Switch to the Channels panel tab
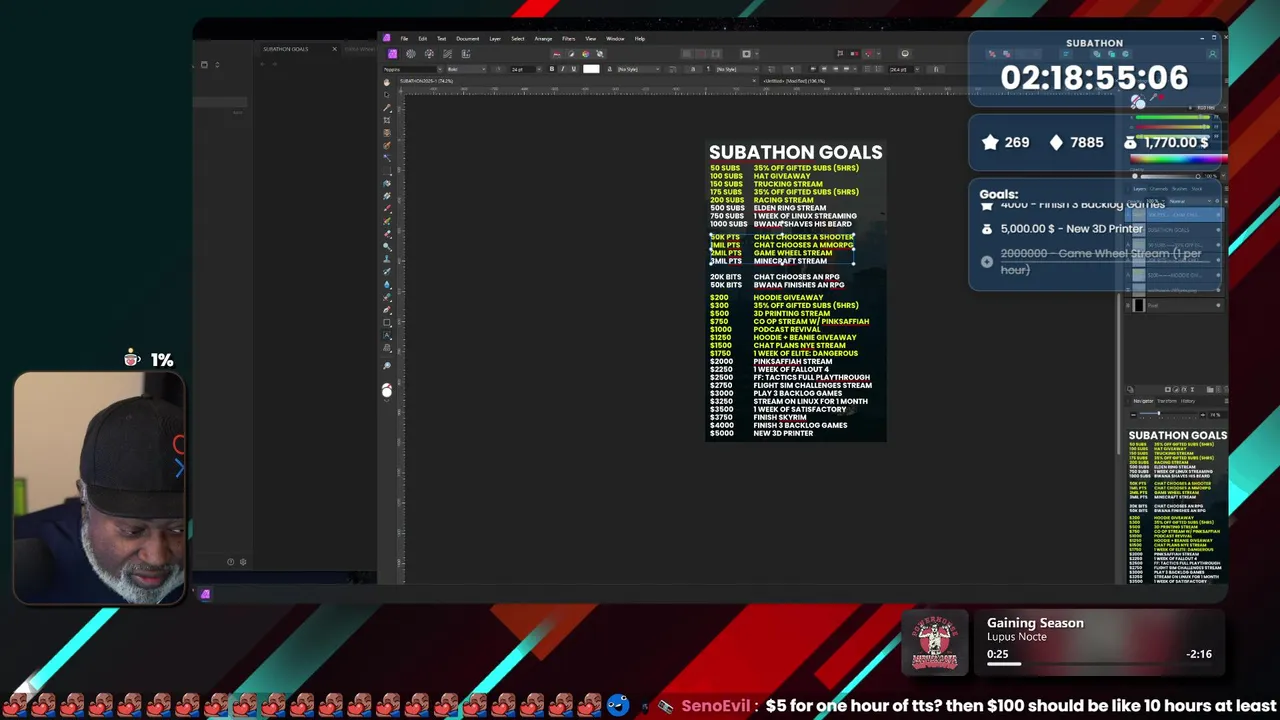Viewport: 1280px width, 720px height. pos(1158,188)
